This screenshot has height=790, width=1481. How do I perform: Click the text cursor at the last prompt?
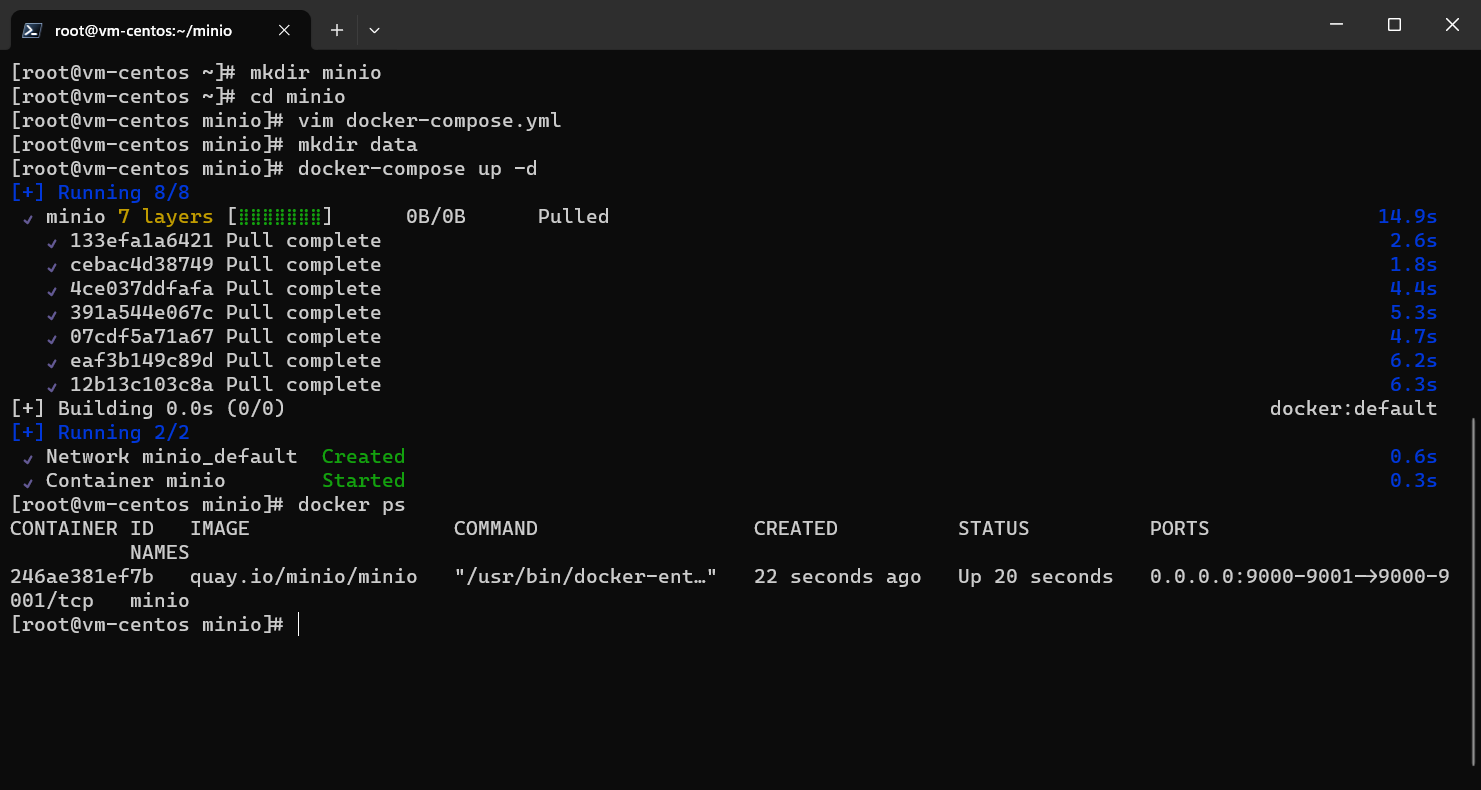298,625
